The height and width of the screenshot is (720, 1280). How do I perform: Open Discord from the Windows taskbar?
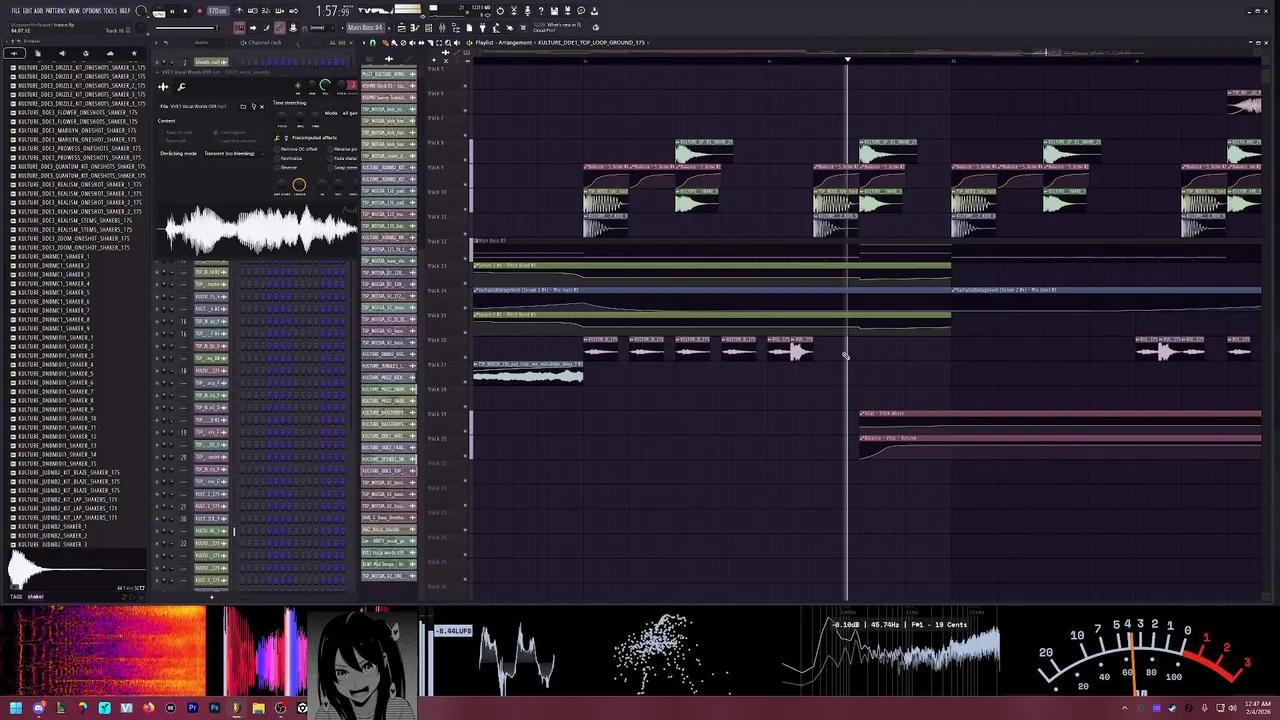pyautogui.click(x=39, y=708)
